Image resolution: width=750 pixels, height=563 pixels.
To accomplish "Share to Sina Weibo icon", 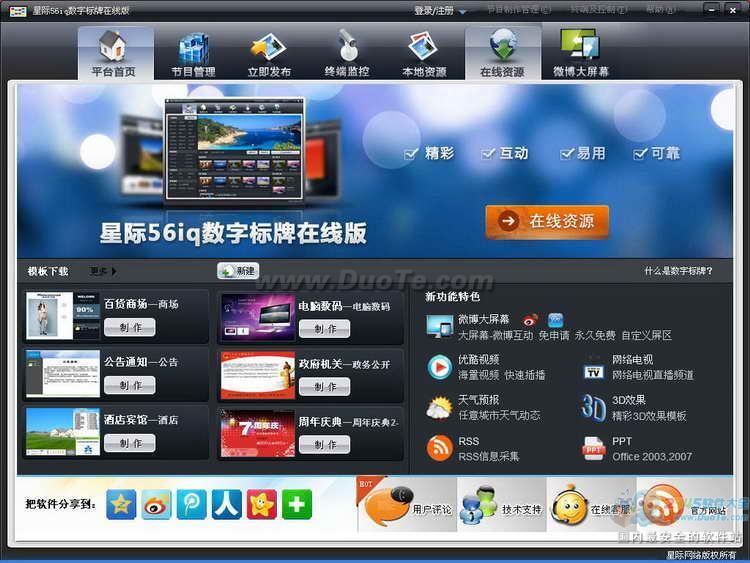I will (156, 504).
